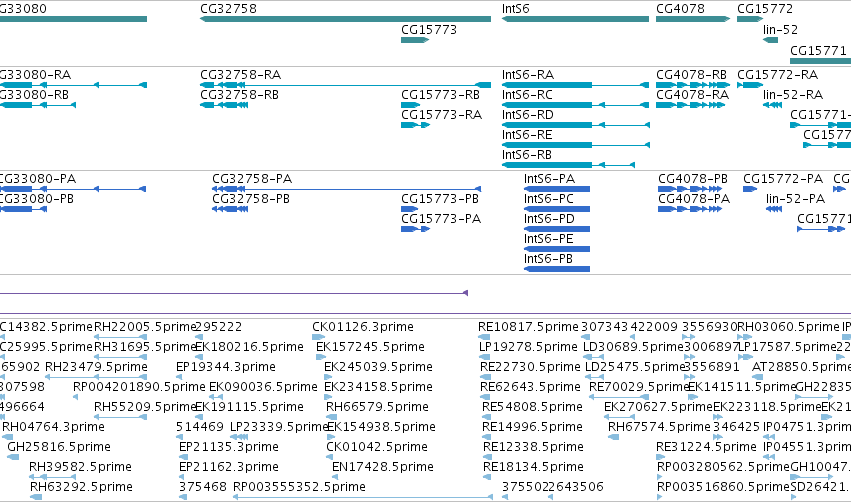The height and width of the screenshot is (502, 851).
Task: Click EST LD25475.5prime
Action: point(594,377)
